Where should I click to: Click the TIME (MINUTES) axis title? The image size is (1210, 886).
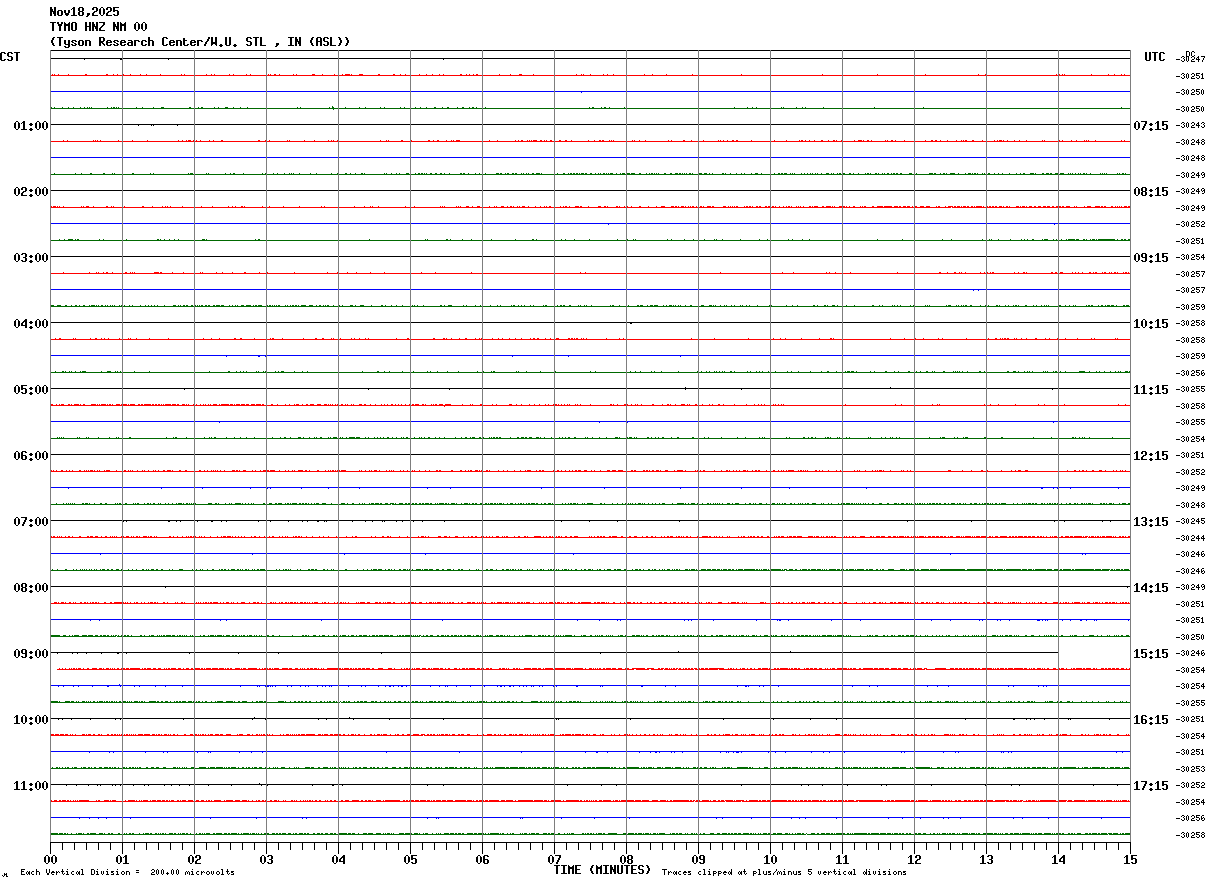point(602,870)
